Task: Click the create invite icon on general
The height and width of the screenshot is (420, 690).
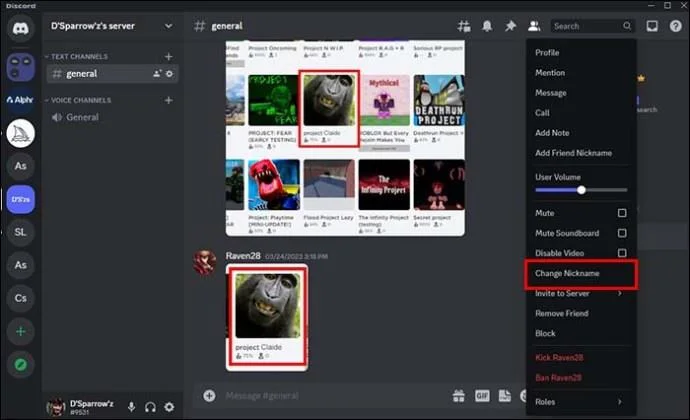Action: click(157, 74)
